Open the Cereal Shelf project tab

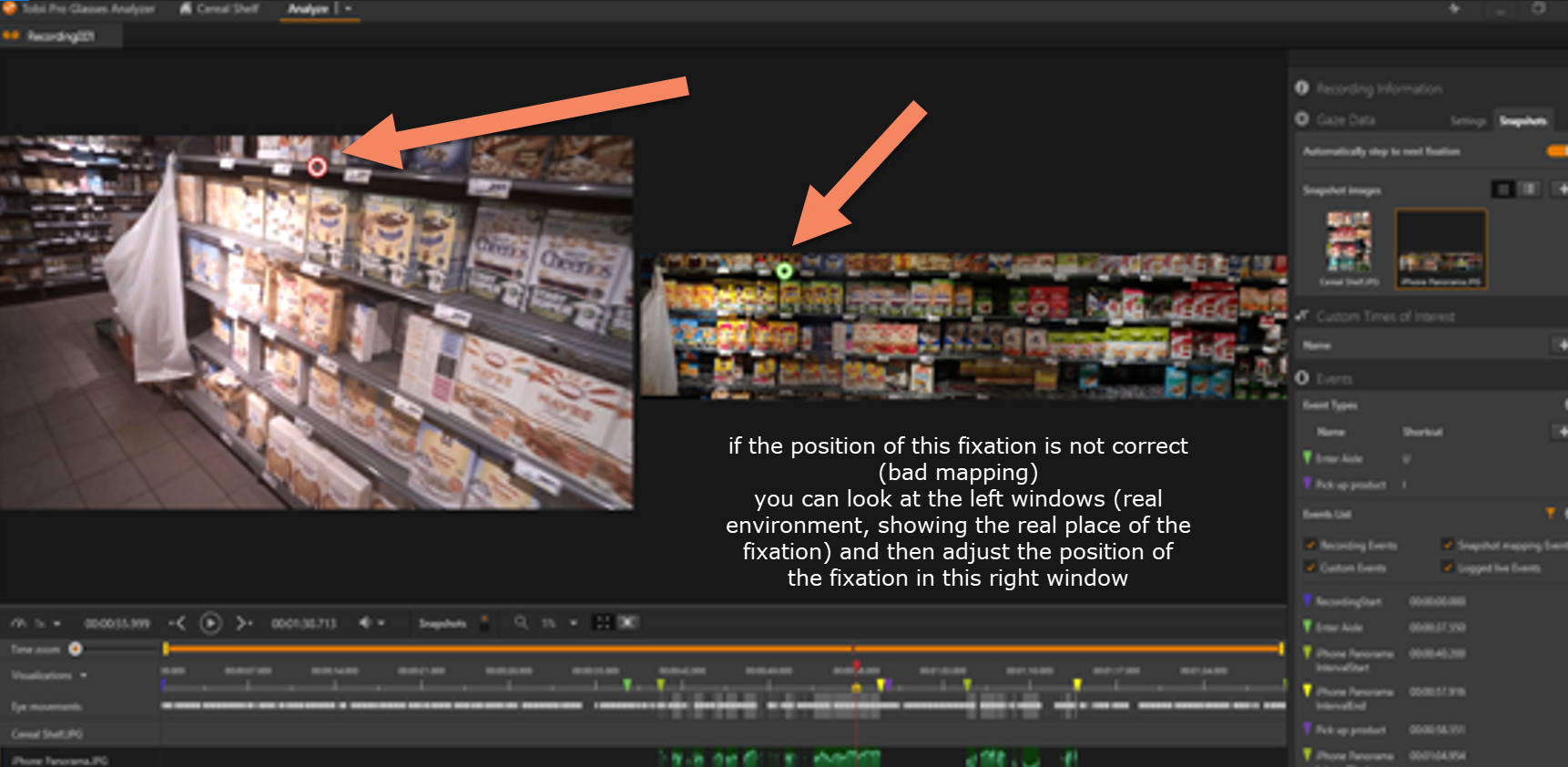[219, 9]
